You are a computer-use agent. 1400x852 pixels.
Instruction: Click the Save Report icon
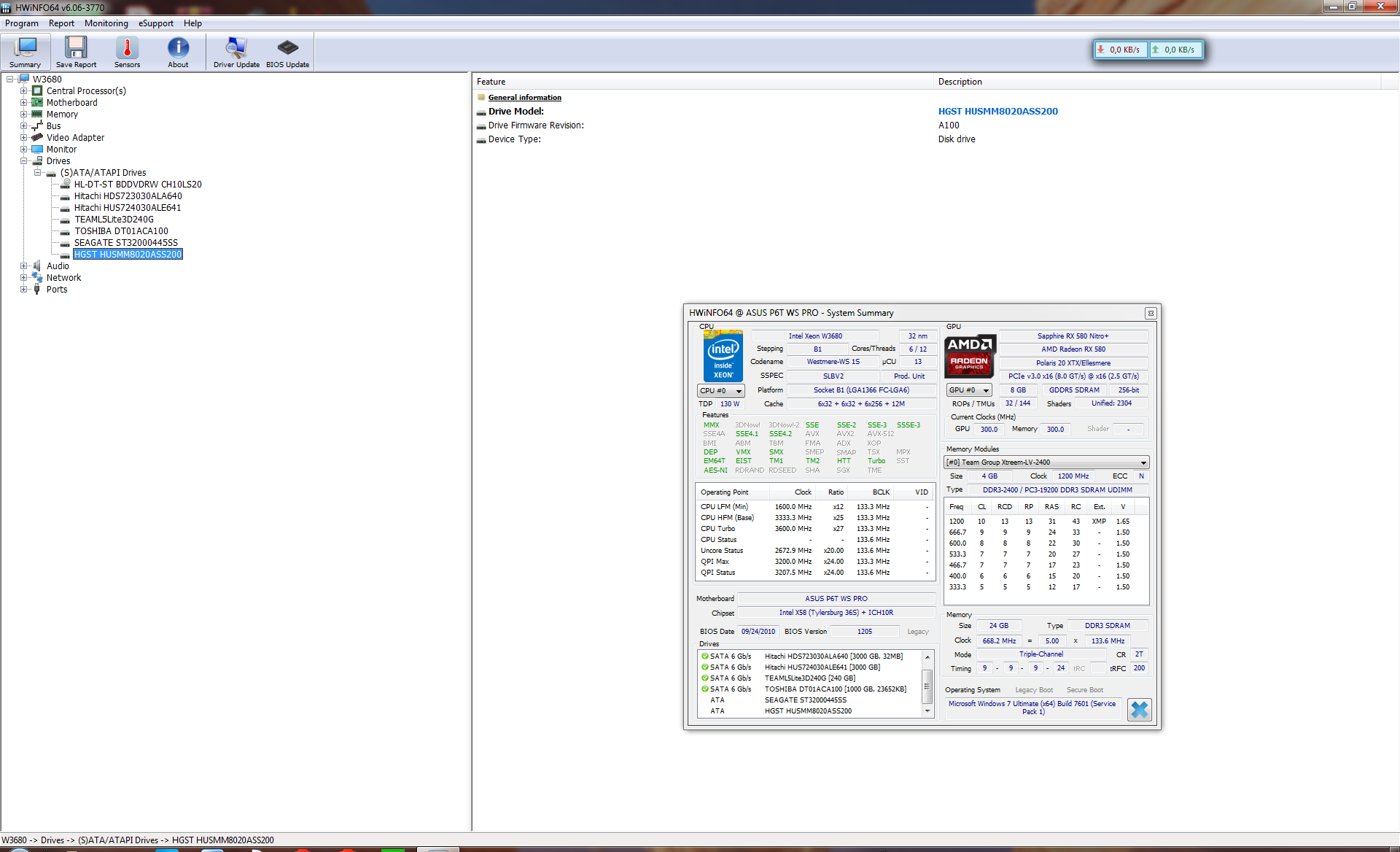76,52
